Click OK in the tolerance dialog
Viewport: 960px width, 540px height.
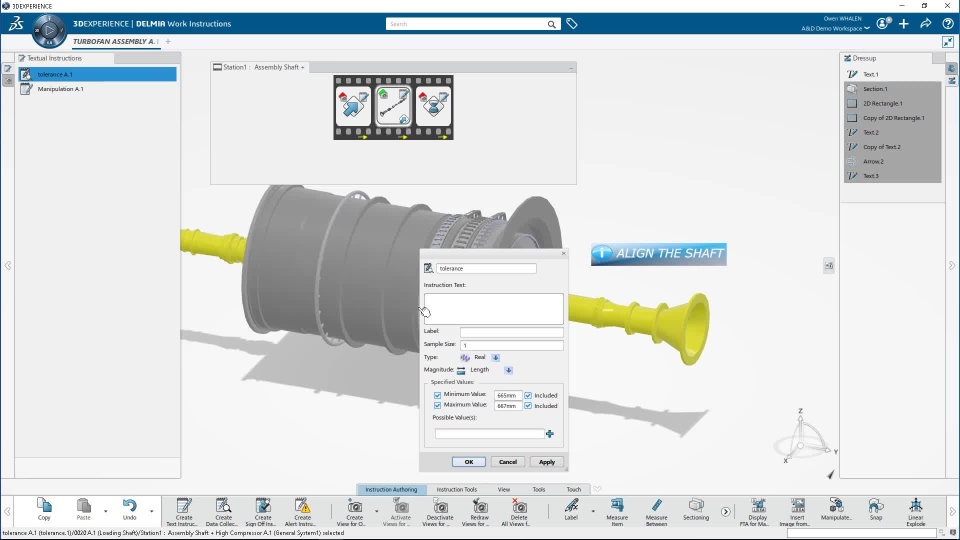(469, 462)
